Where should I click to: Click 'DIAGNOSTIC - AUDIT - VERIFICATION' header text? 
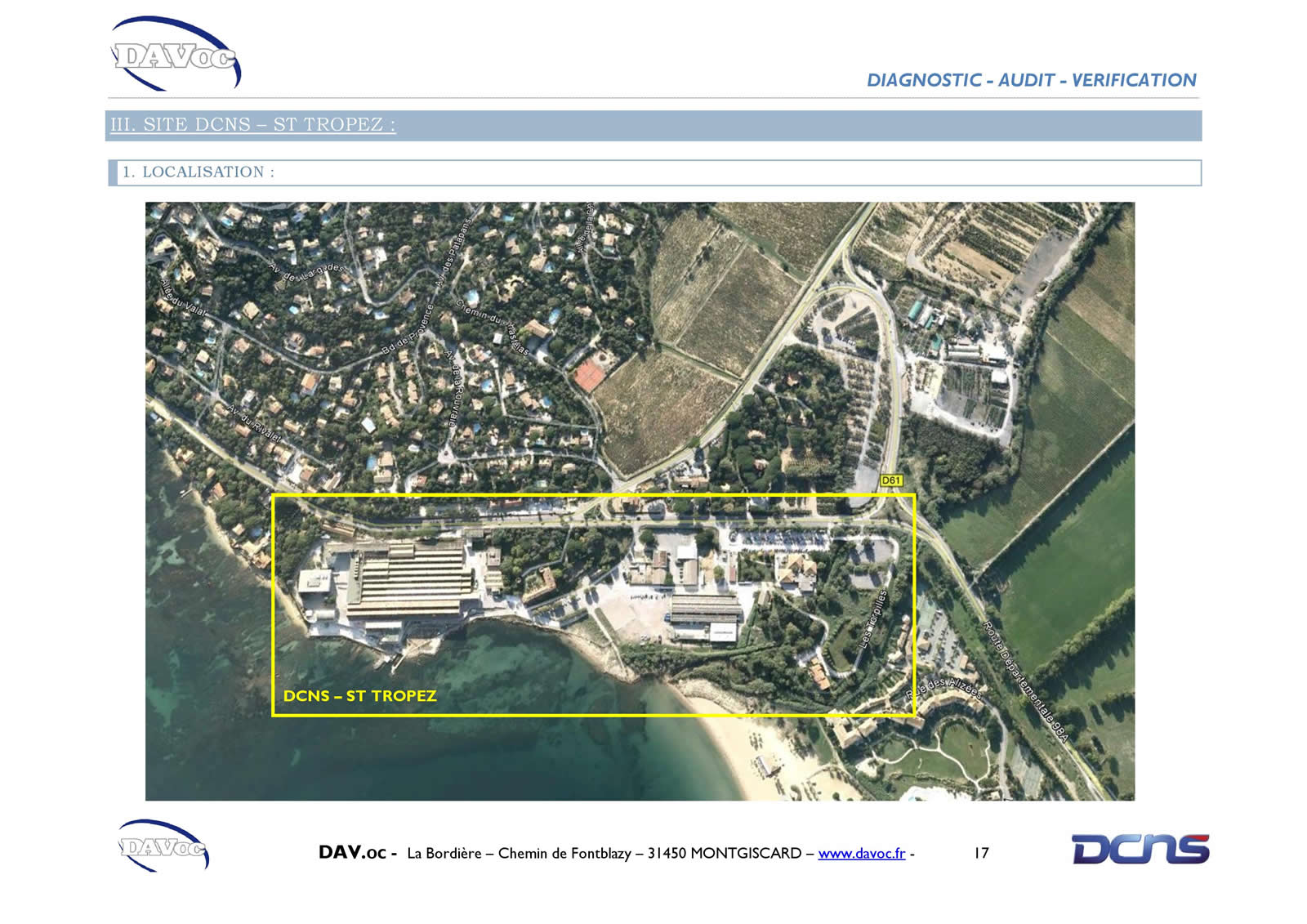1031,80
